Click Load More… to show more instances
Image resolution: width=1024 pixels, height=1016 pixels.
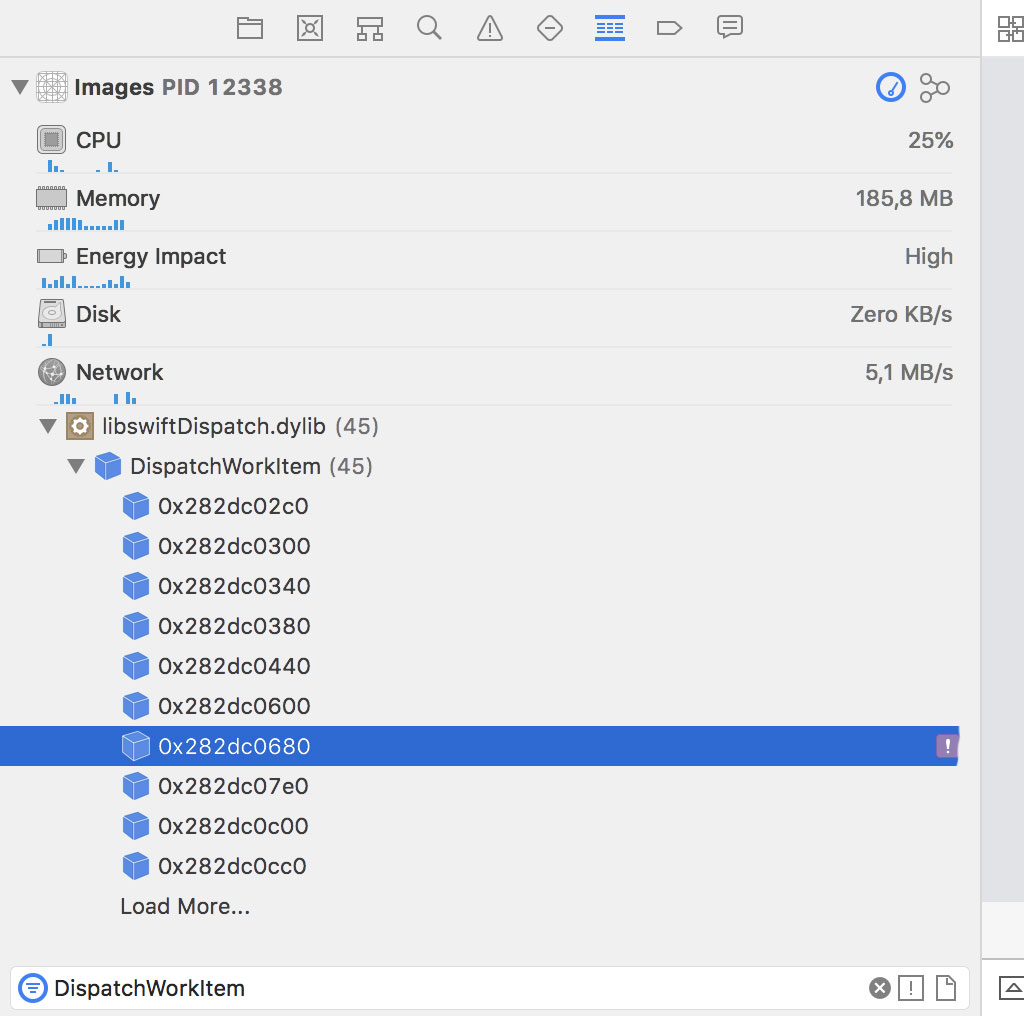[185, 907]
